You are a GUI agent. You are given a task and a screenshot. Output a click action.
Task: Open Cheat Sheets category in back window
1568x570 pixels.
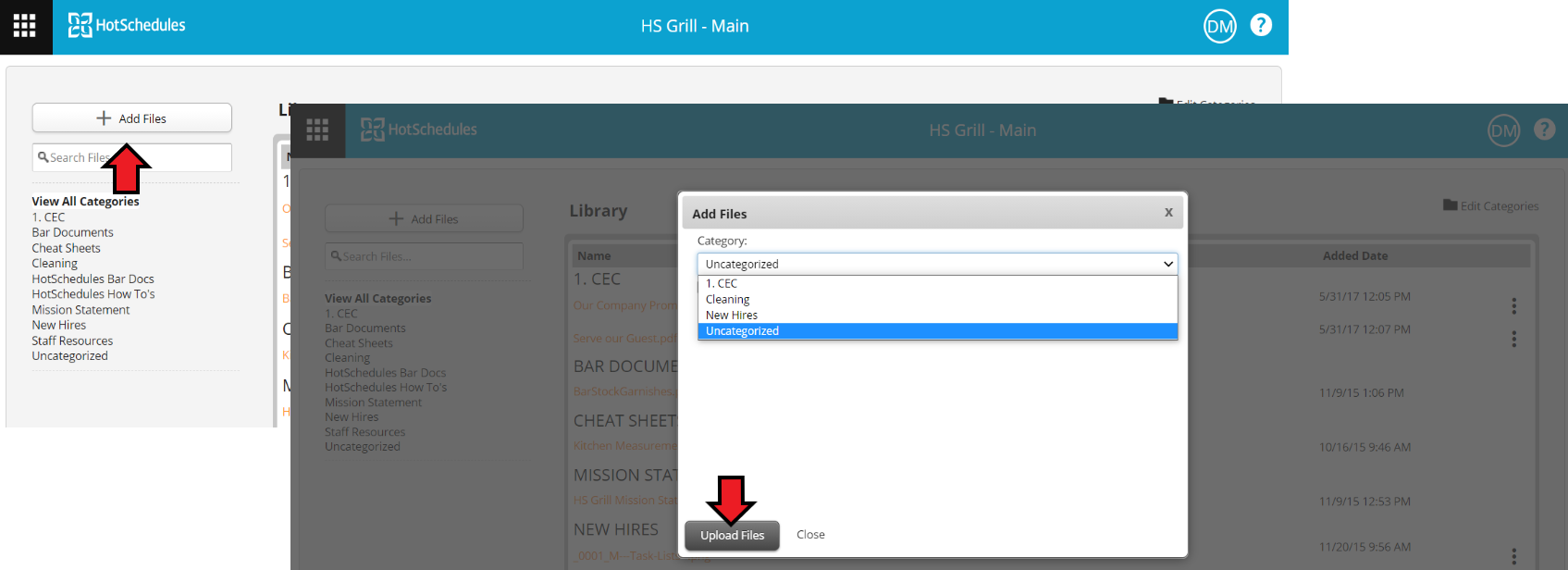click(66, 248)
